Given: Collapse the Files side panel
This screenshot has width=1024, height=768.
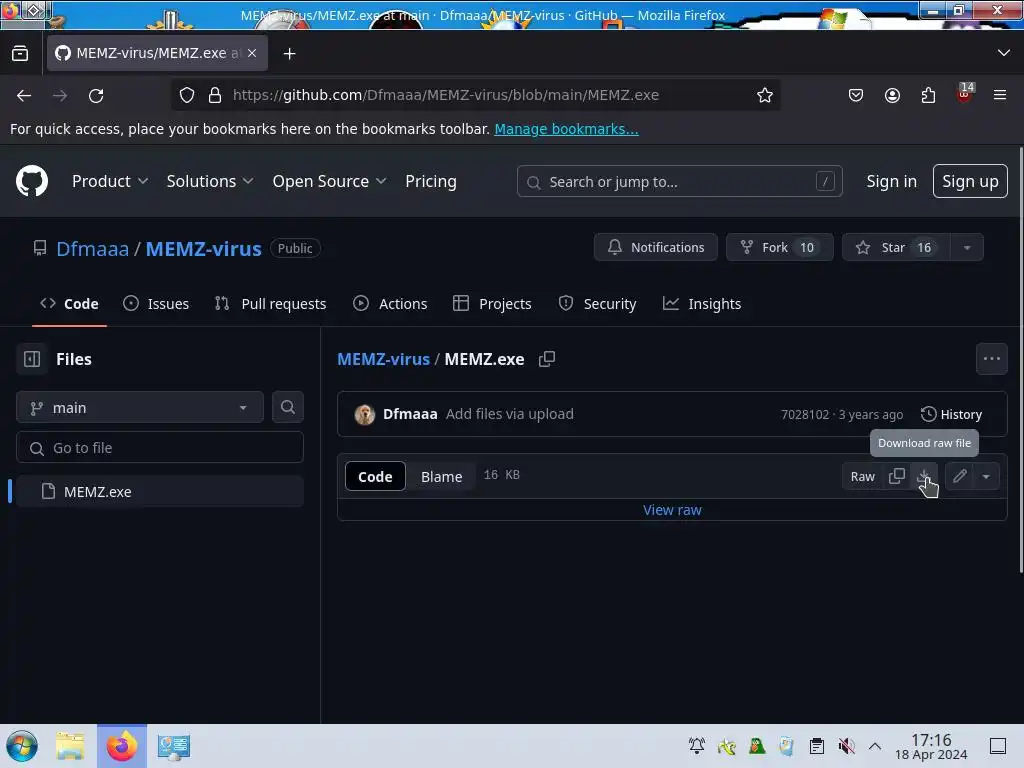Looking at the screenshot, I should click(32, 359).
